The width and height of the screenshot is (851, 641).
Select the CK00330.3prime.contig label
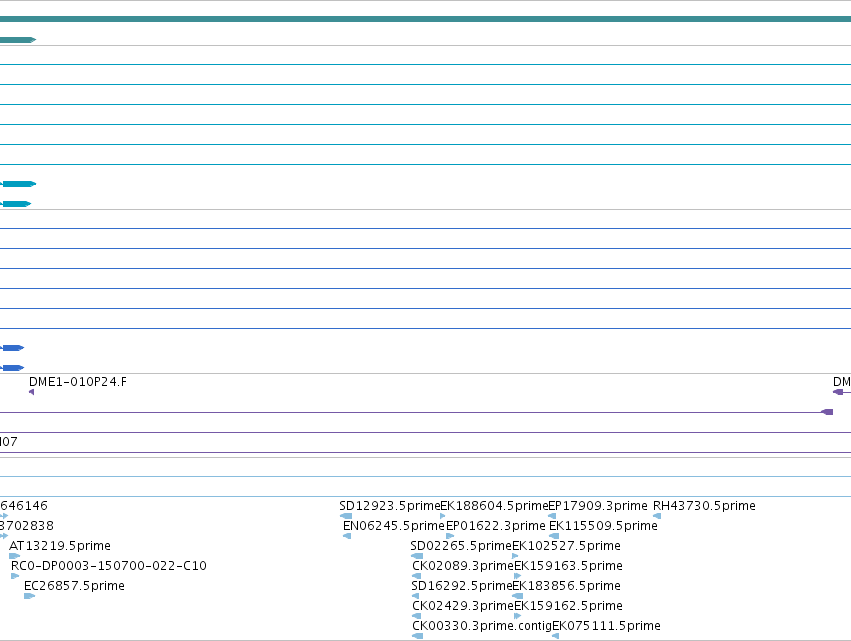click(482, 626)
